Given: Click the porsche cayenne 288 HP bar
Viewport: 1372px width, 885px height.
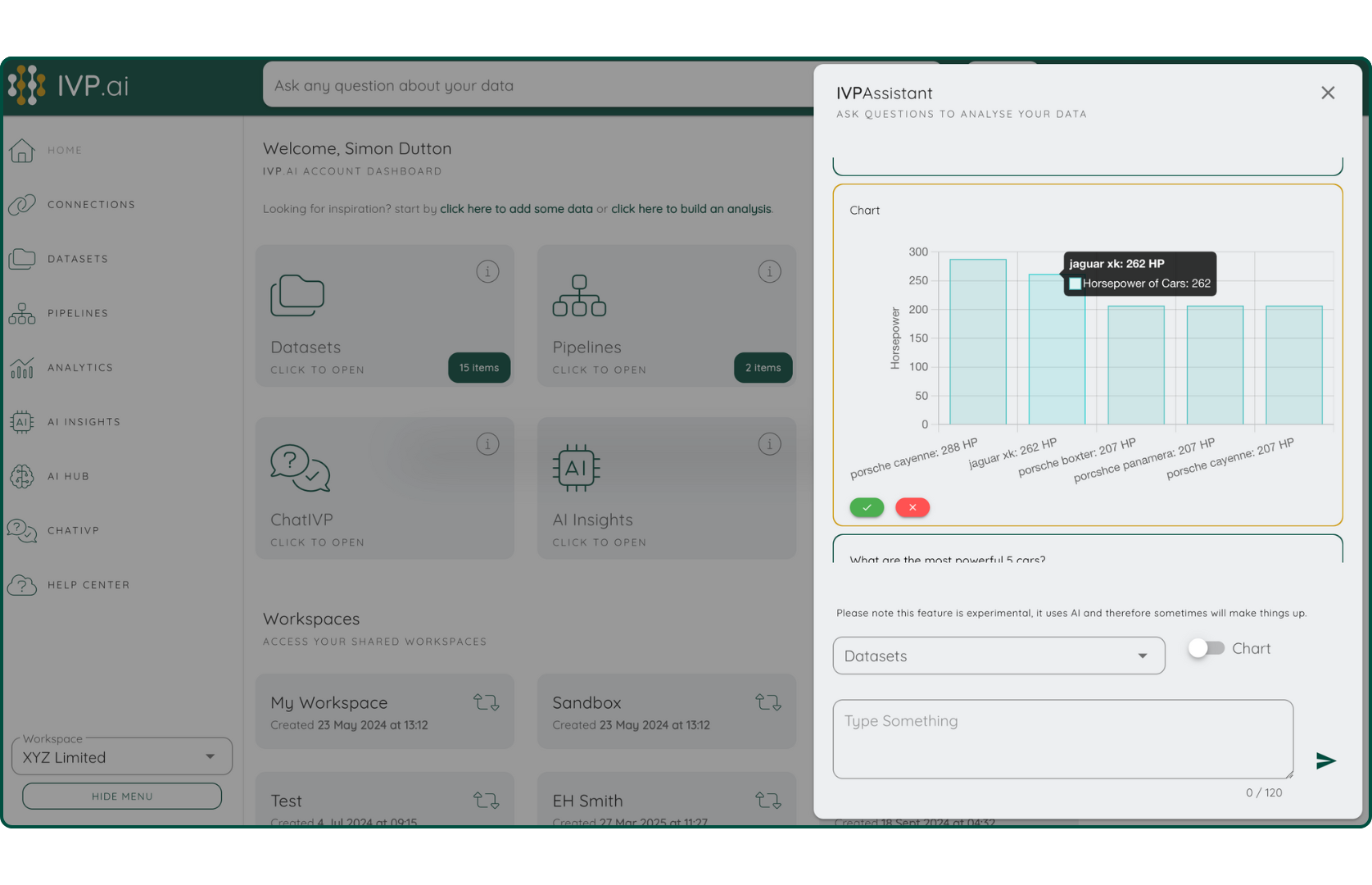Looking at the screenshot, I should pos(978,342).
